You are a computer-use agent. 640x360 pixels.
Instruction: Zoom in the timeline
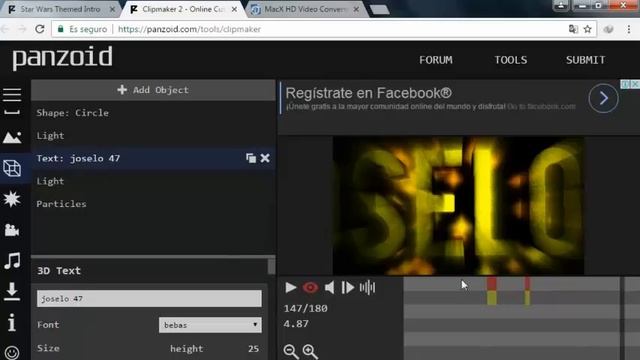(x=310, y=351)
